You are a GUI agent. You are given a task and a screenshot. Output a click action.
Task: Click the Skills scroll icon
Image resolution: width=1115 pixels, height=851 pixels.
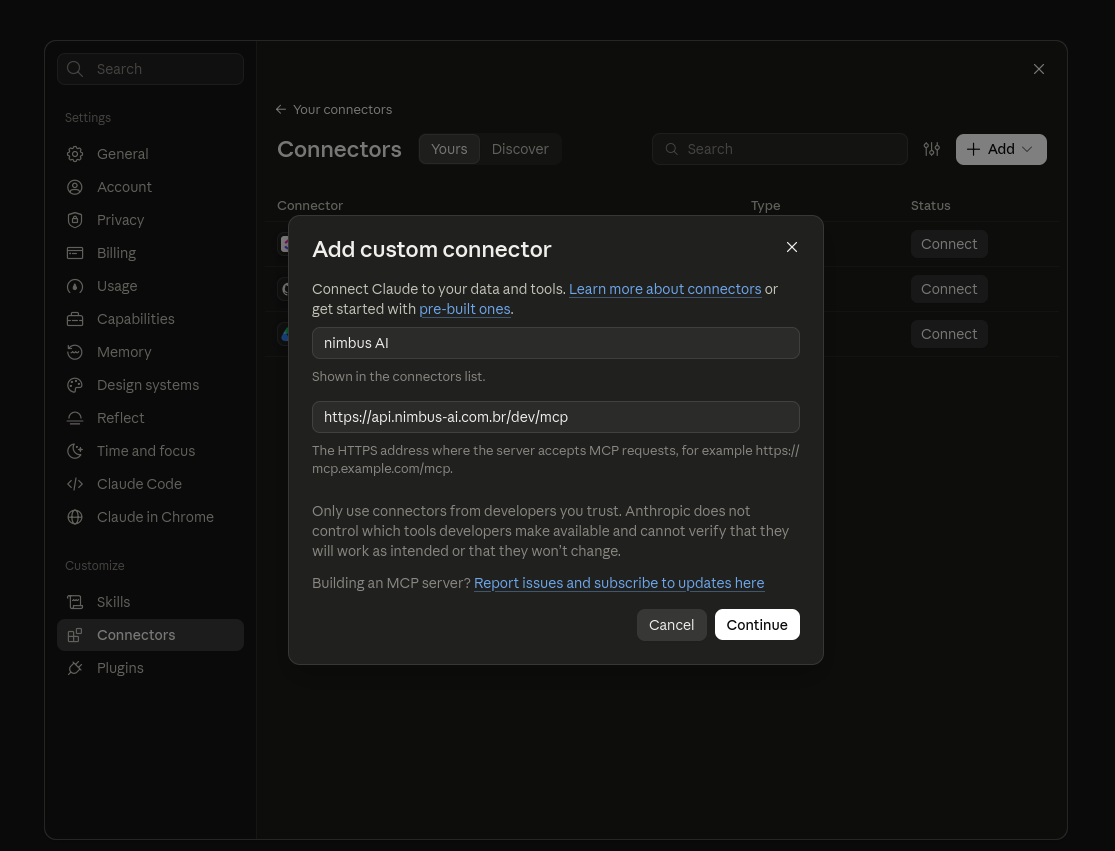point(75,602)
